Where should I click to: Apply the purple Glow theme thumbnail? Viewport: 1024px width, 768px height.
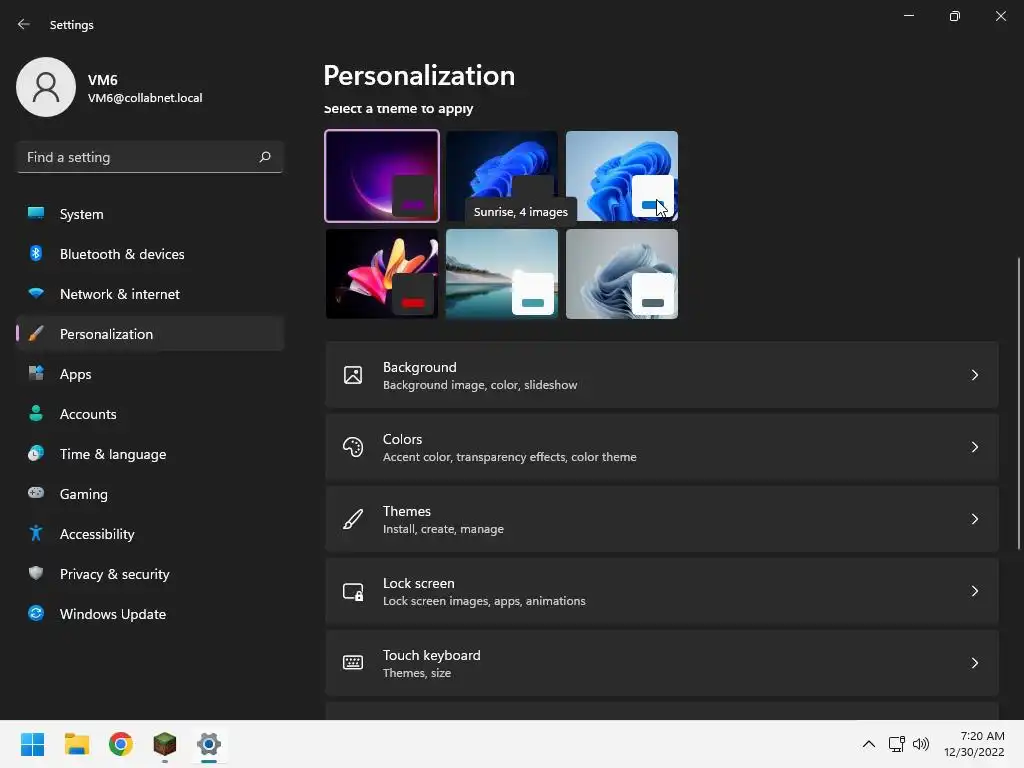pos(382,176)
